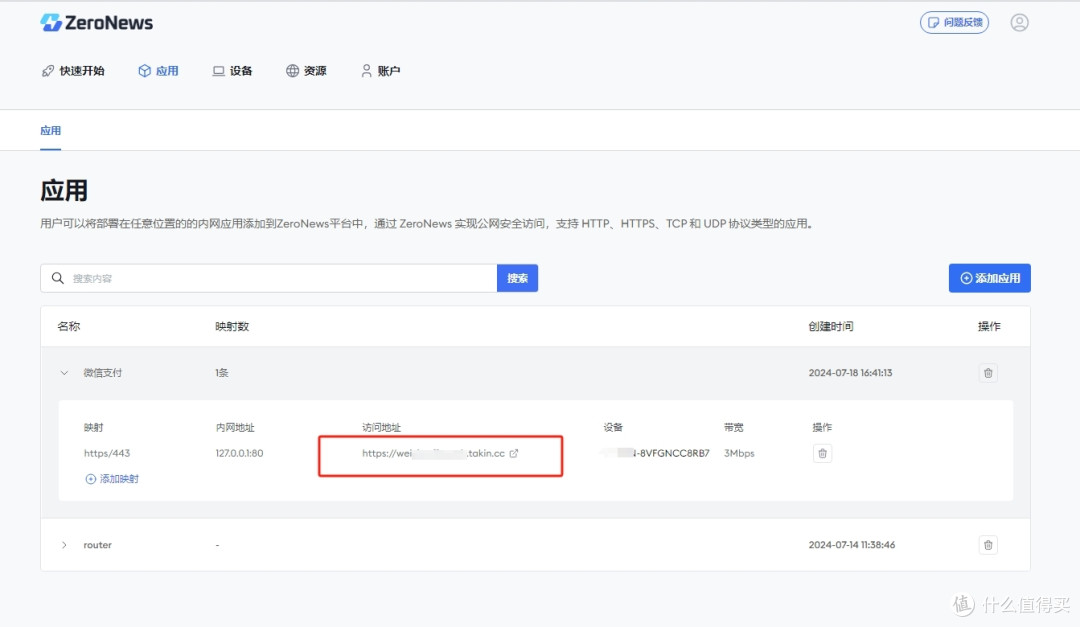Click the 访问地址 column label
The image size is (1080, 627).
(382, 428)
